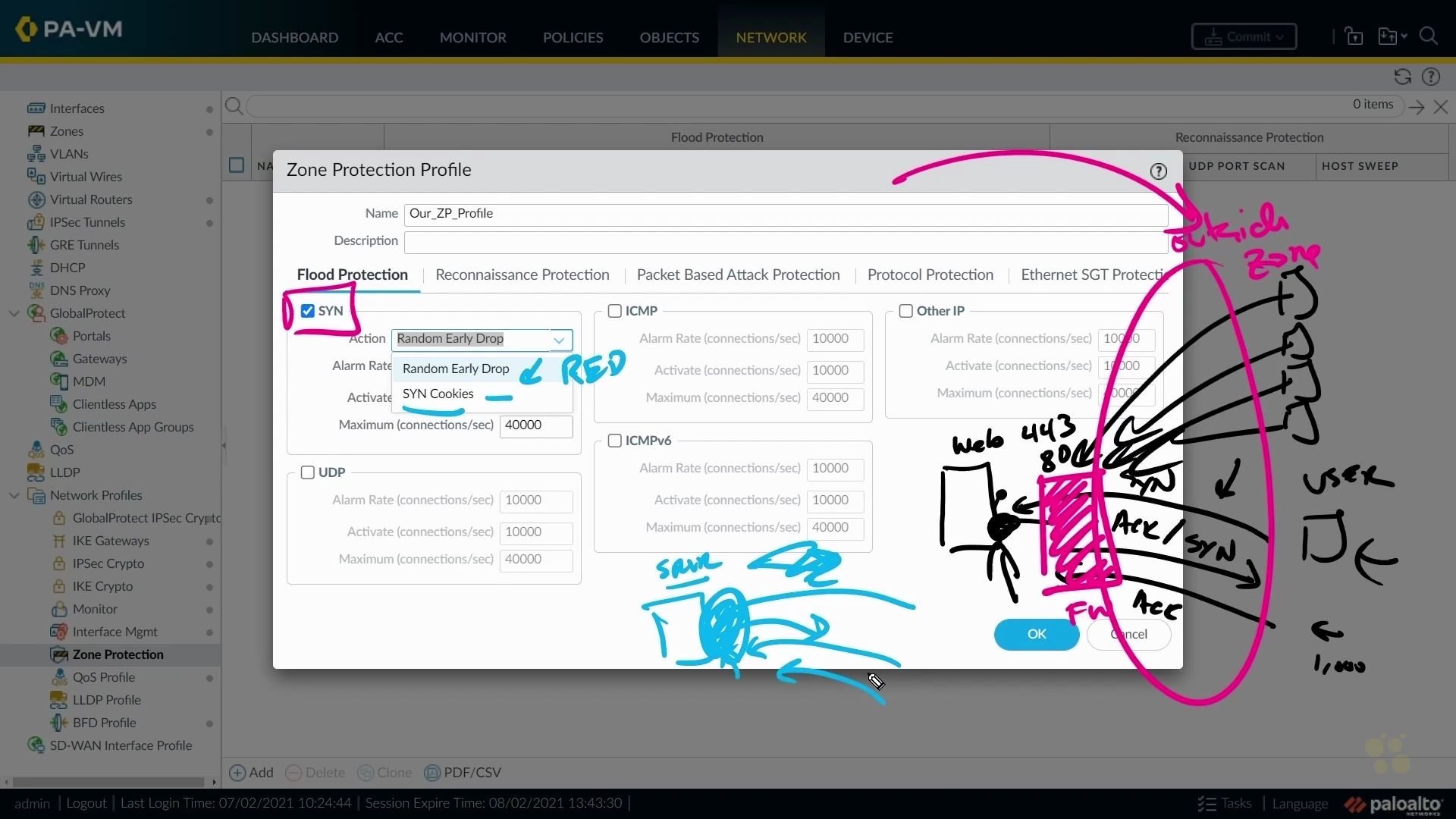Enable the ICMPv6 flood protection checkbox
Viewport: 1456px width, 819px height.
(615, 441)
